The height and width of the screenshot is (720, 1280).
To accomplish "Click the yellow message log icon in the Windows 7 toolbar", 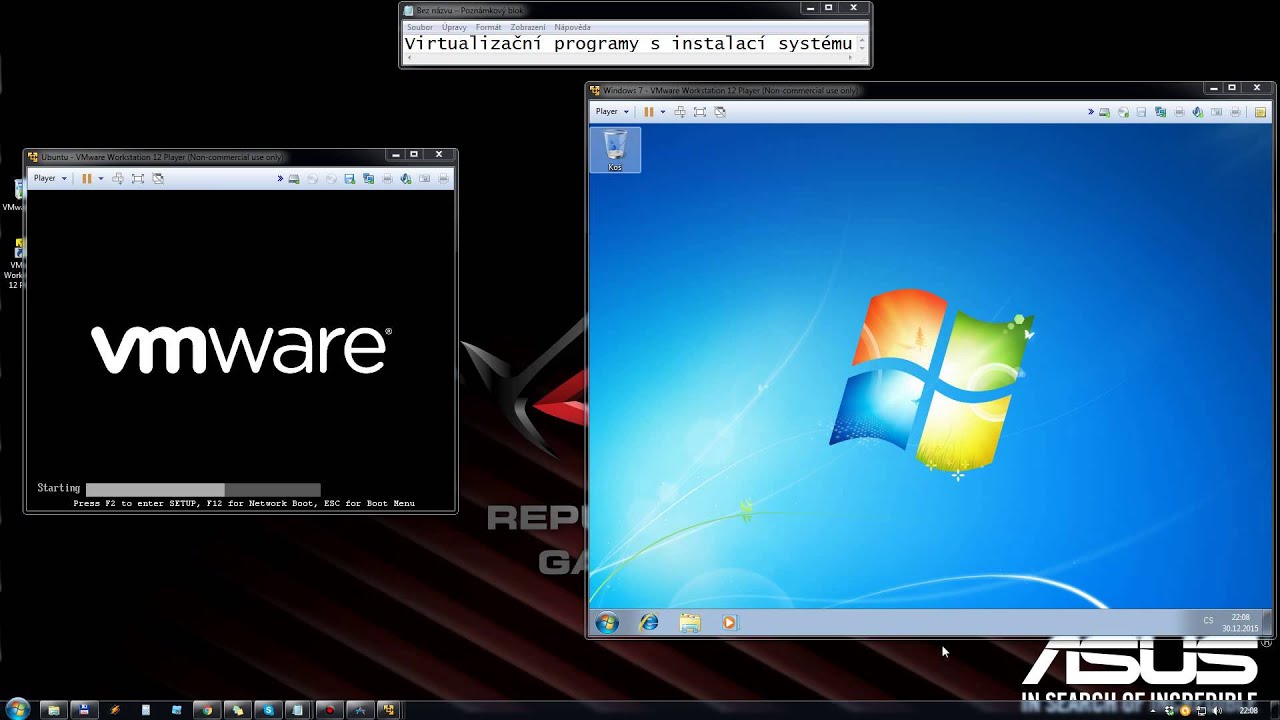I will pos(1260,112).
